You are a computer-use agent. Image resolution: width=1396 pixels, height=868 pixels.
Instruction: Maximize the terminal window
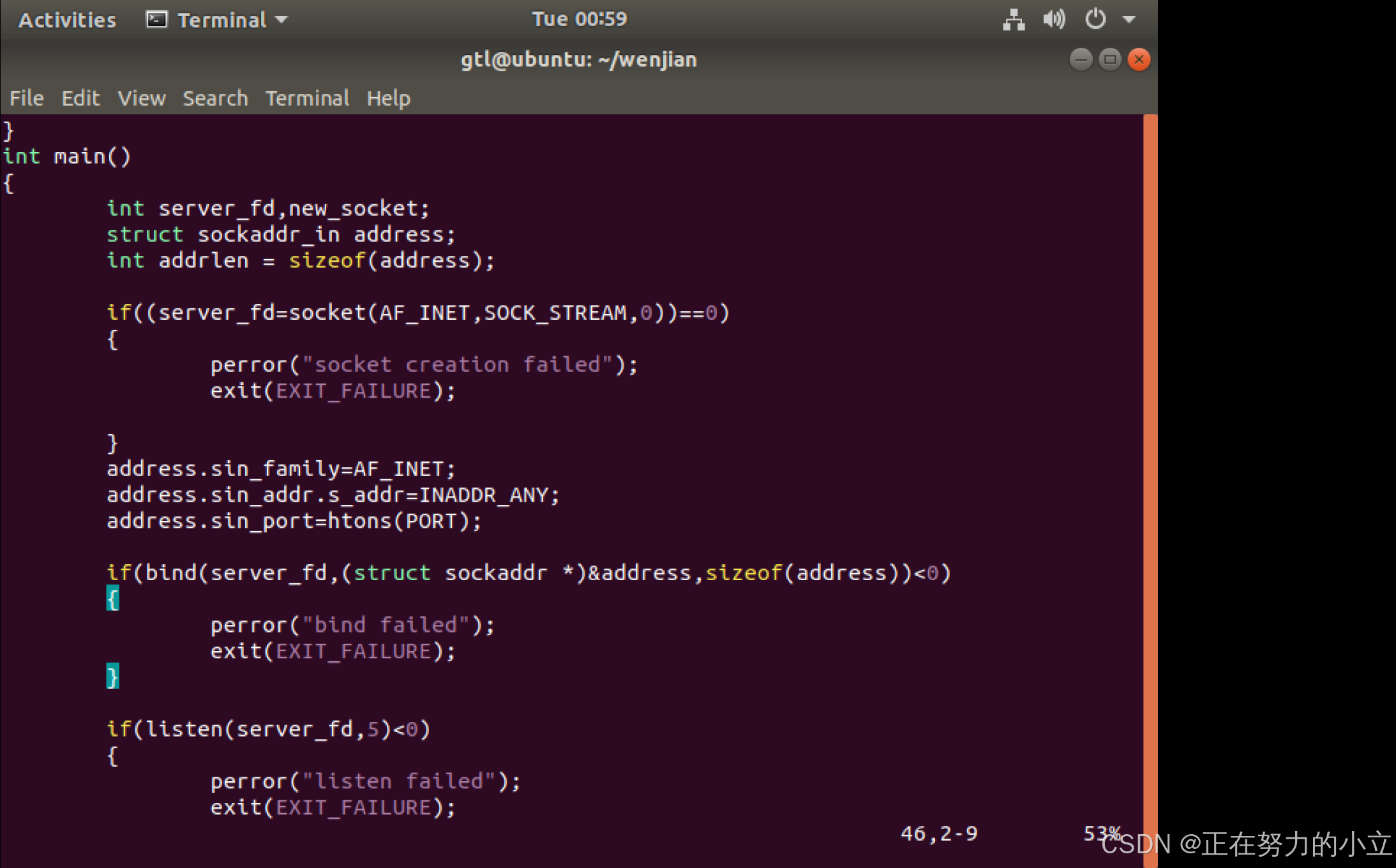coord(1110,59)
